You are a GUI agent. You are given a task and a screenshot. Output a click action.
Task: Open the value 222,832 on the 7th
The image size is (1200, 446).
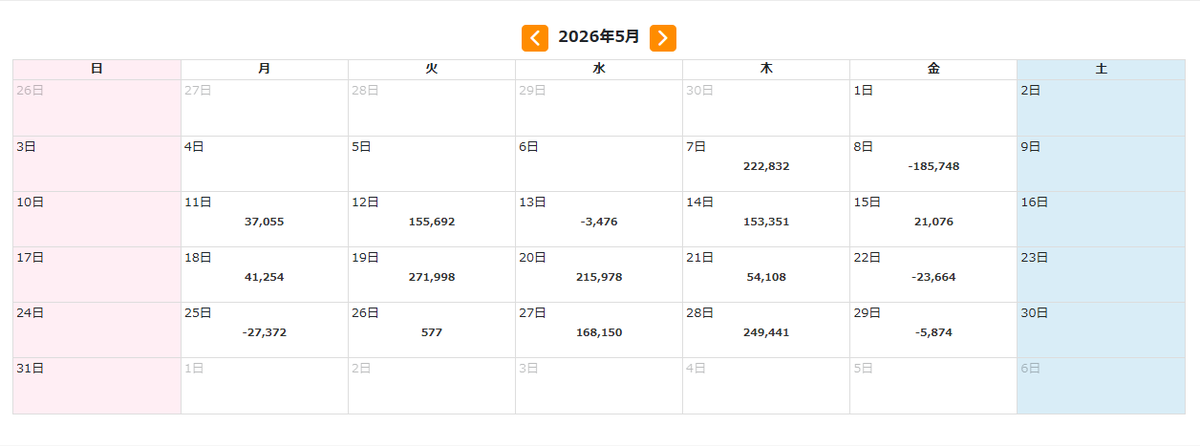(766, 166)
